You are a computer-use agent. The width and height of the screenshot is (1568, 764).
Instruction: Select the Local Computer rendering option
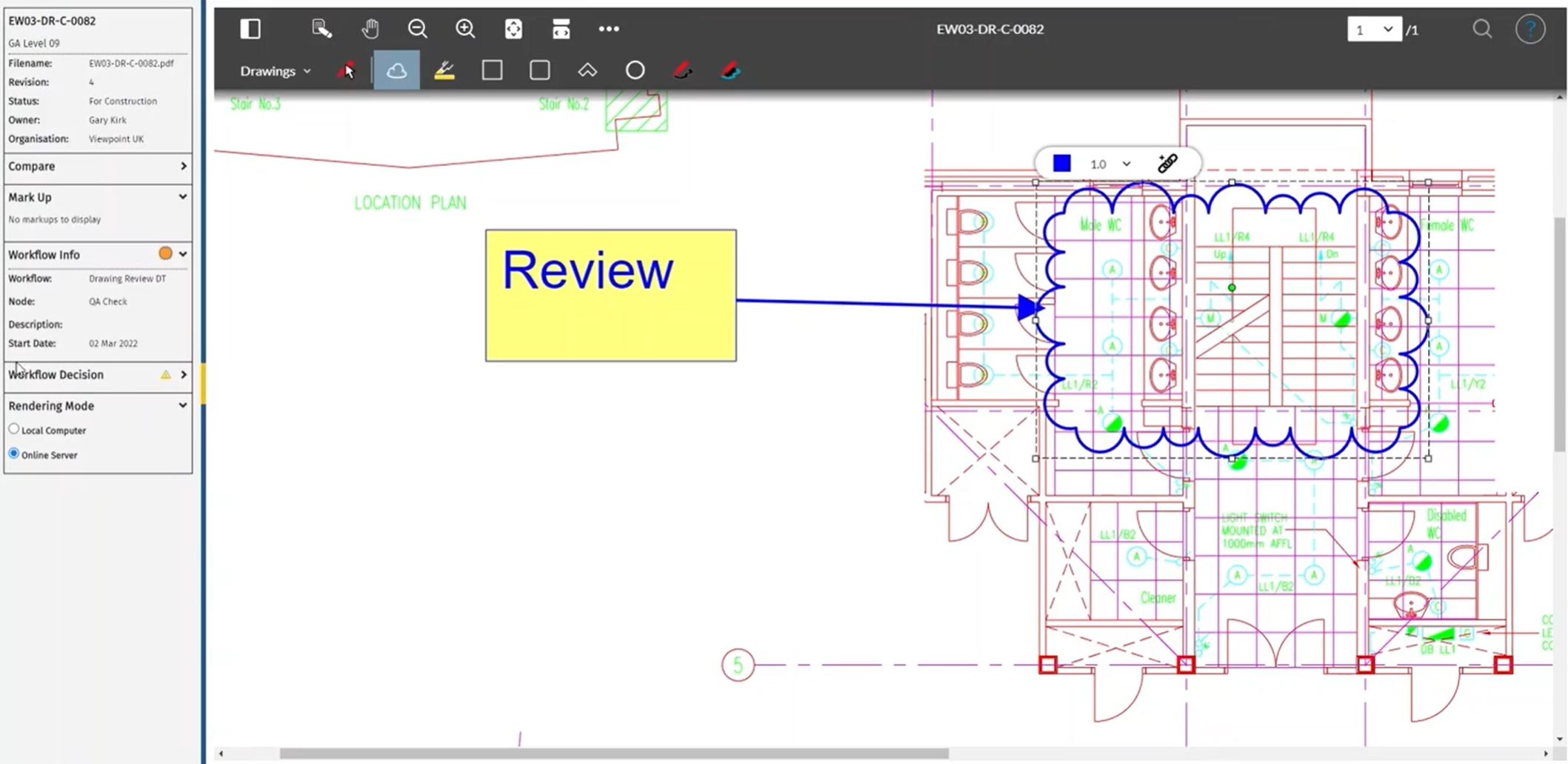pyautogui.click(x=13, y=428)
